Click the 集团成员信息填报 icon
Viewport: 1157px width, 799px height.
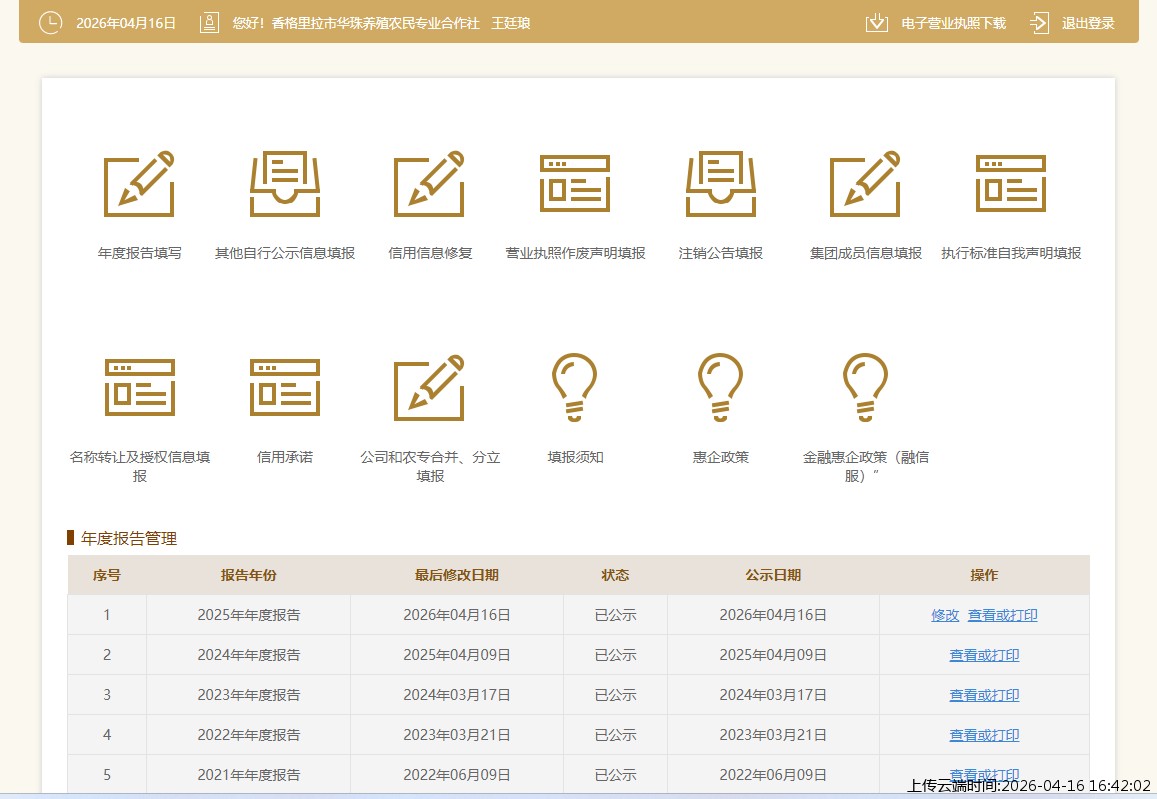(866, 185)
